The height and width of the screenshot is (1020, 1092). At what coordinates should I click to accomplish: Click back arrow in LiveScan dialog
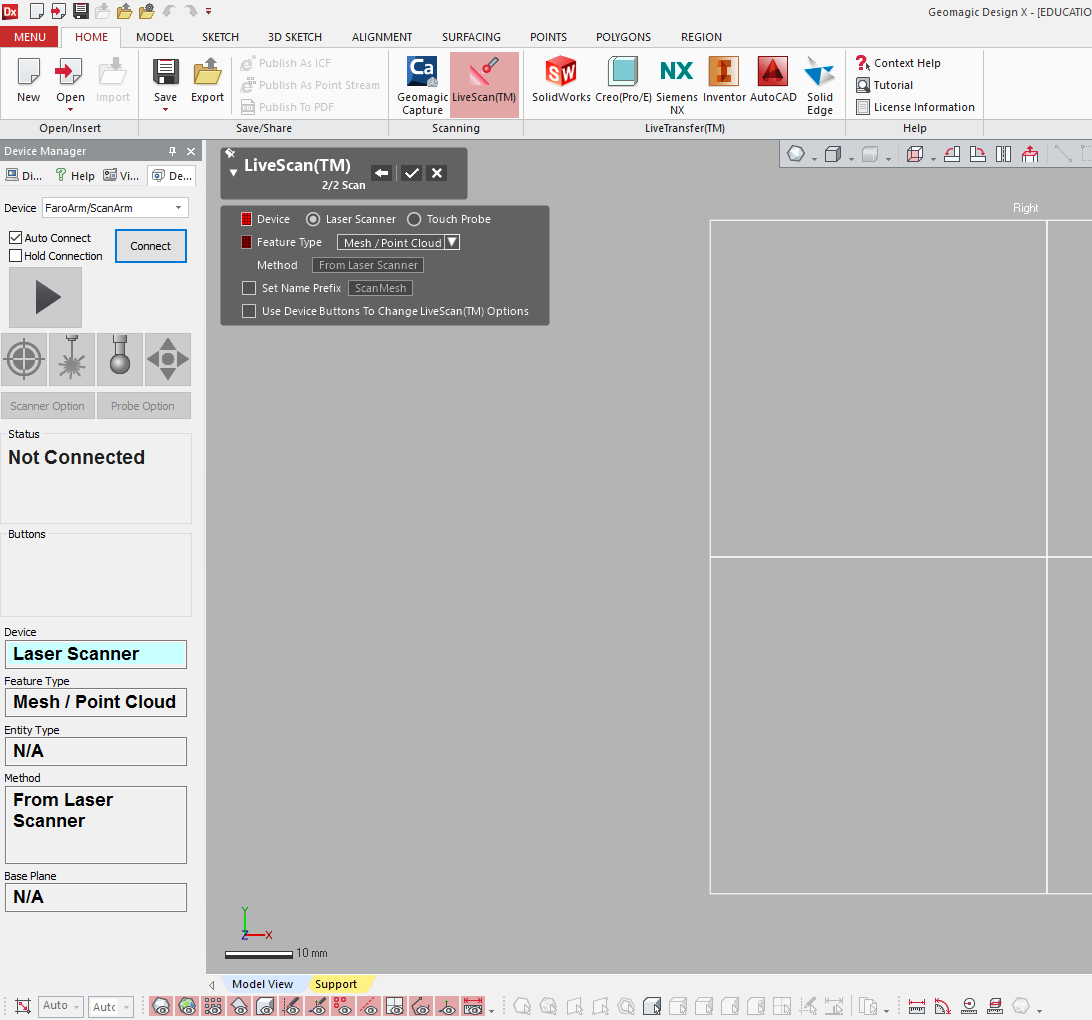tap(381, 173)
